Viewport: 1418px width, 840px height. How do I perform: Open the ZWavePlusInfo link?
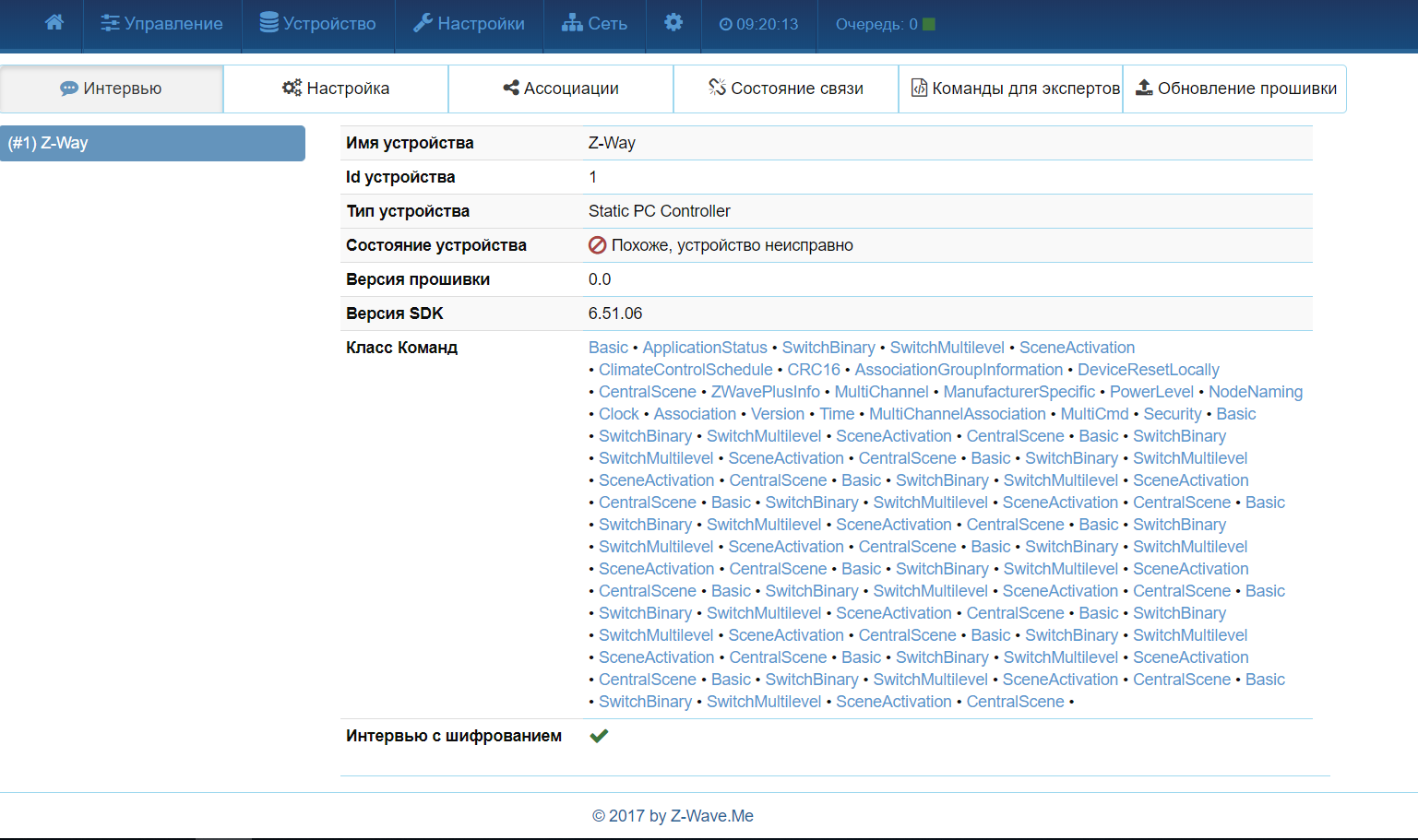coord(766,392)
